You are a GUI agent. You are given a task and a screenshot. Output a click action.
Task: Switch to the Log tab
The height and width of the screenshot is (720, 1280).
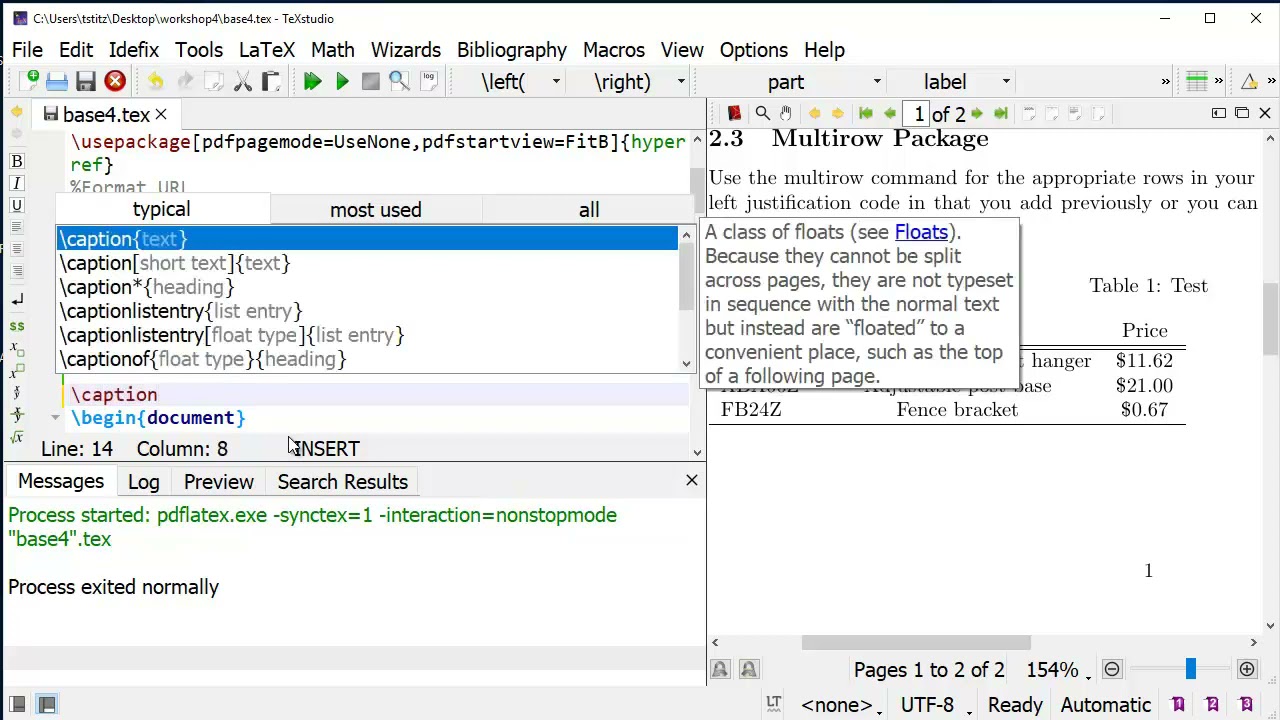click(143, 482)
